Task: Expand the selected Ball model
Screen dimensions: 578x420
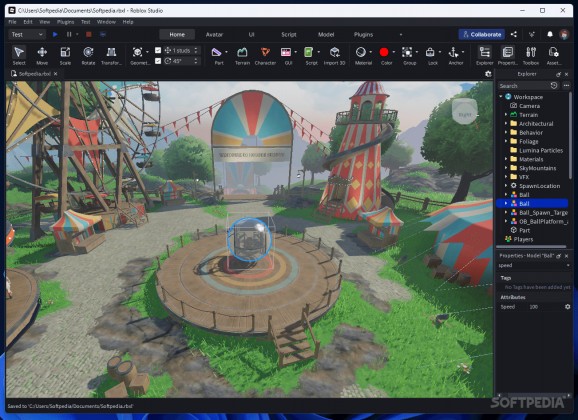Action: point(506,204)
